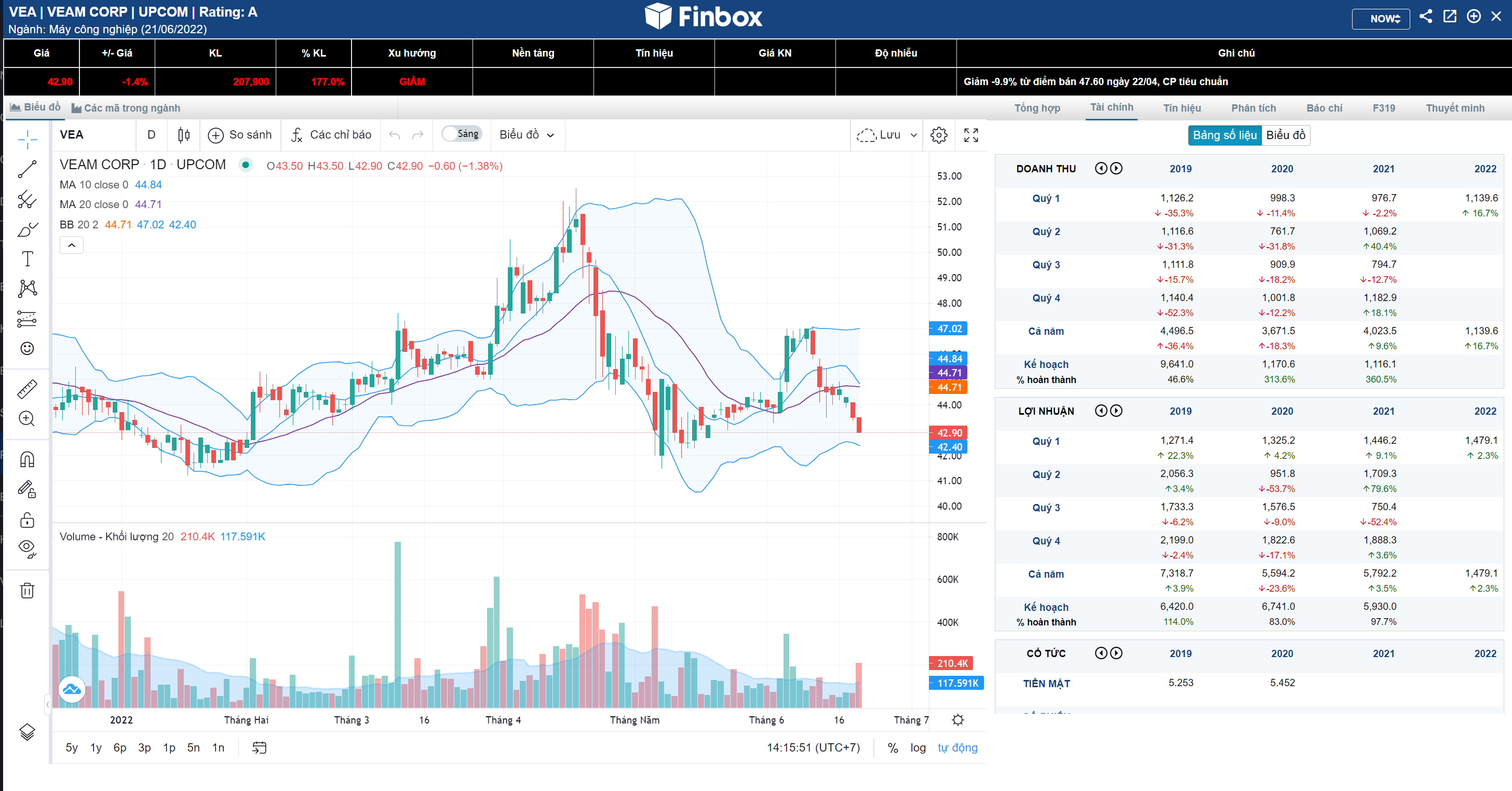Open the object tree layers icon

[x=27, y=732]
